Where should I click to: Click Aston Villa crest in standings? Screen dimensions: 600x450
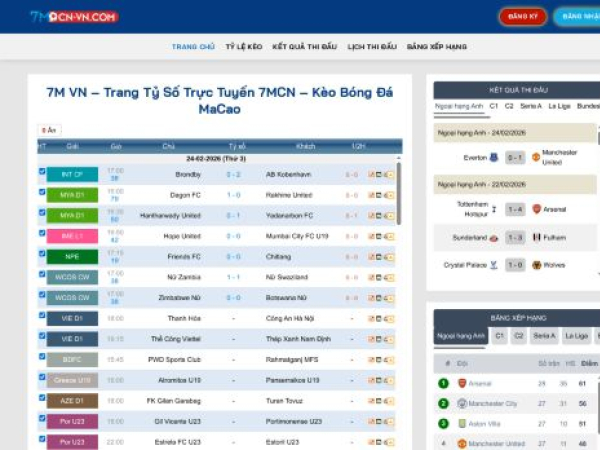pos(462,423)
